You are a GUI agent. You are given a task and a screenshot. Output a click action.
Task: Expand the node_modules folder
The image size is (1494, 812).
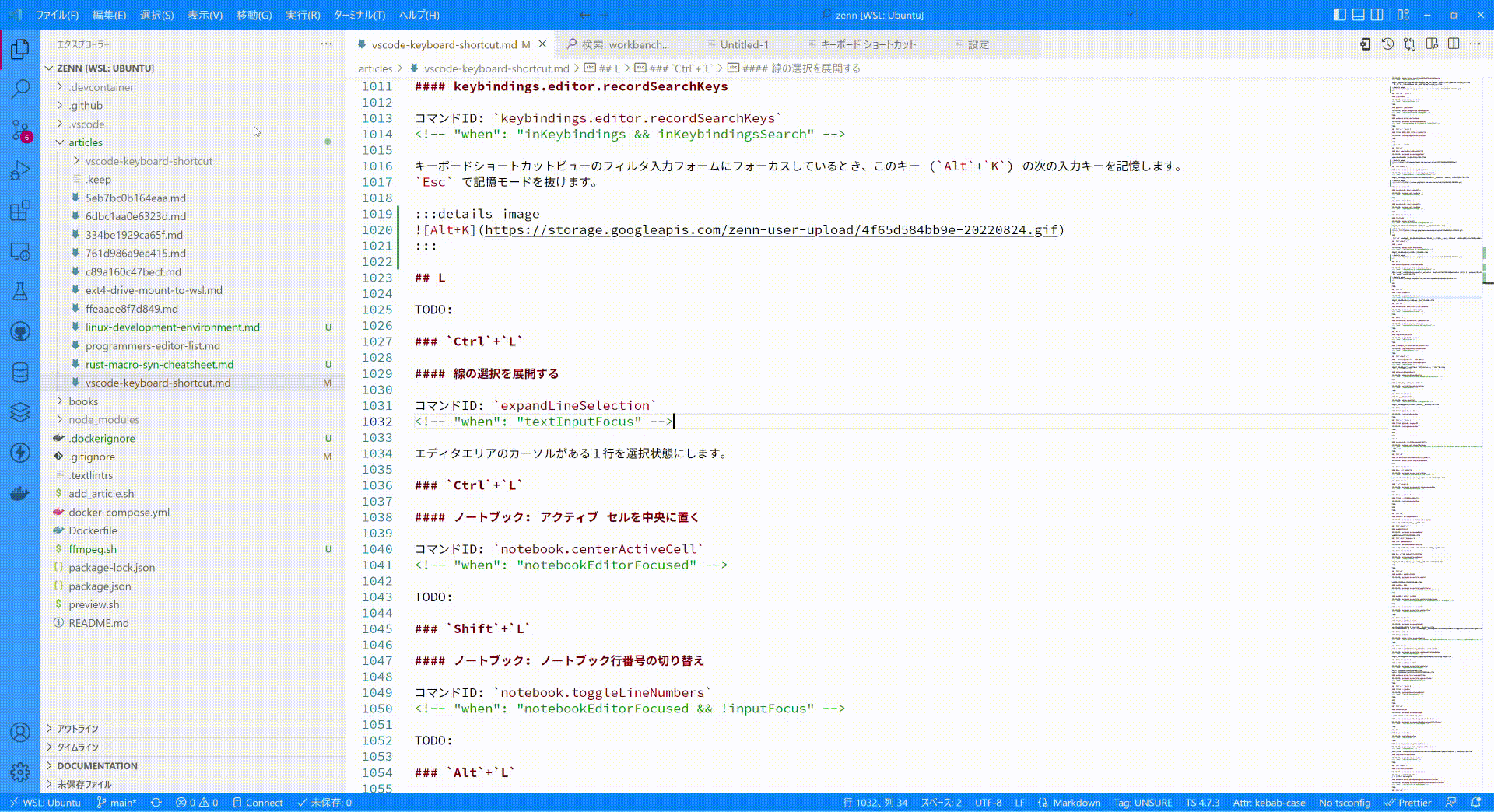tap(192, 420)
